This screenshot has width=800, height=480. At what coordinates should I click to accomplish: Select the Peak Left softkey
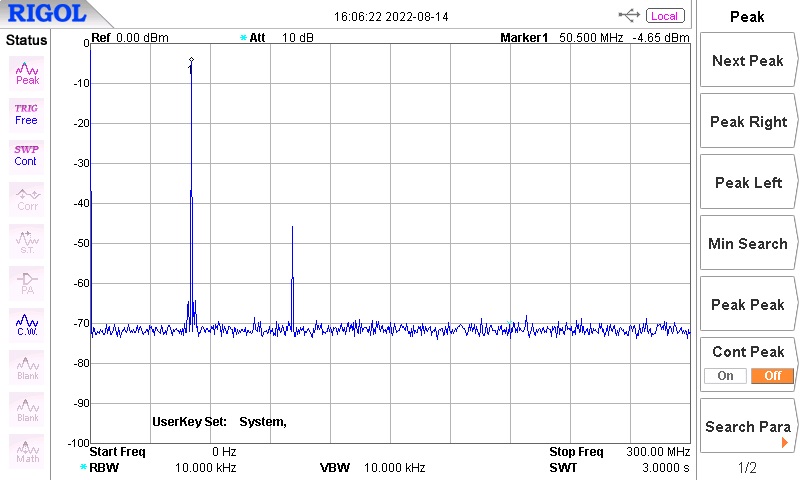coord(747,182)
